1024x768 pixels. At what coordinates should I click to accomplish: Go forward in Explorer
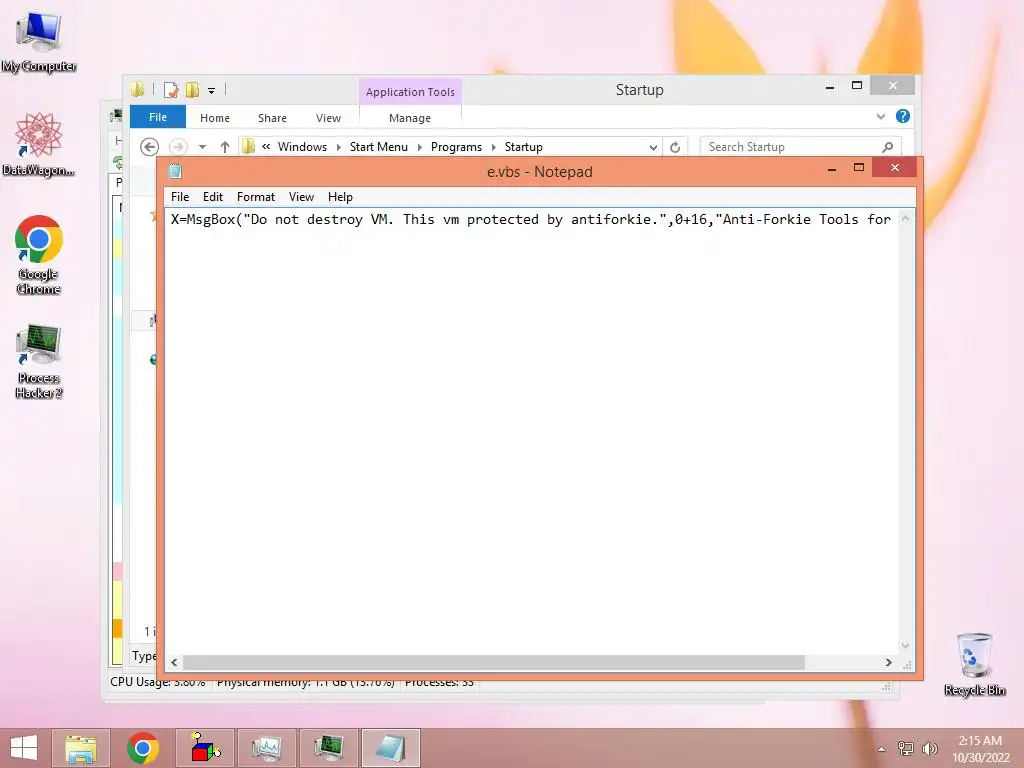pyautogui.click(x=178, y=147)
